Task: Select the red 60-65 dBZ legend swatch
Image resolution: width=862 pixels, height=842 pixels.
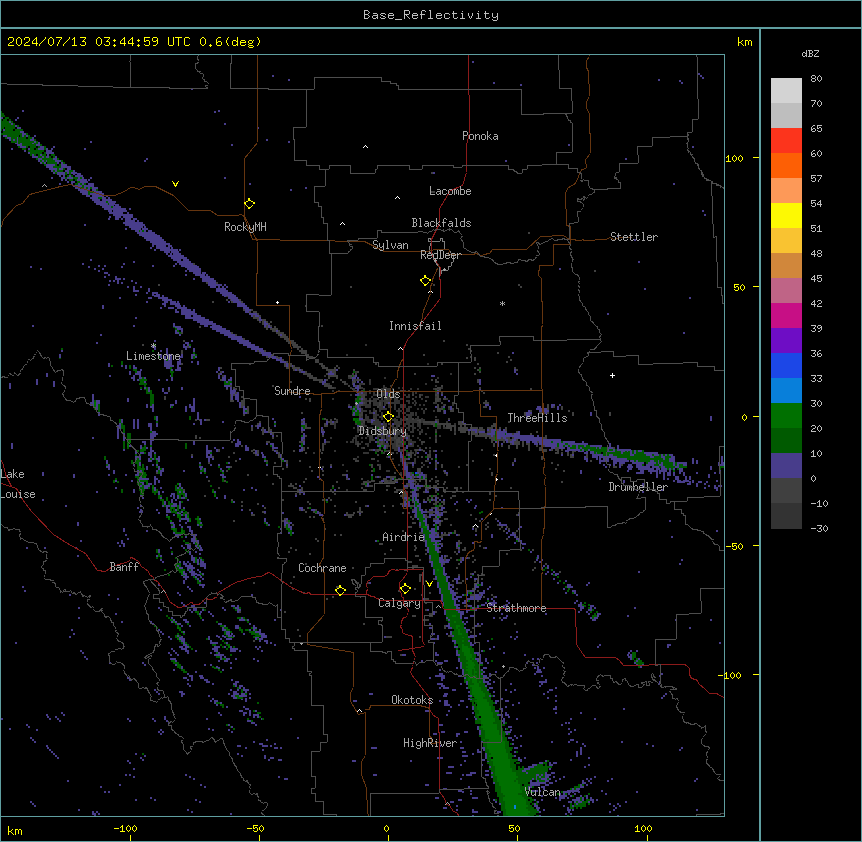Action: pos(786,141)
